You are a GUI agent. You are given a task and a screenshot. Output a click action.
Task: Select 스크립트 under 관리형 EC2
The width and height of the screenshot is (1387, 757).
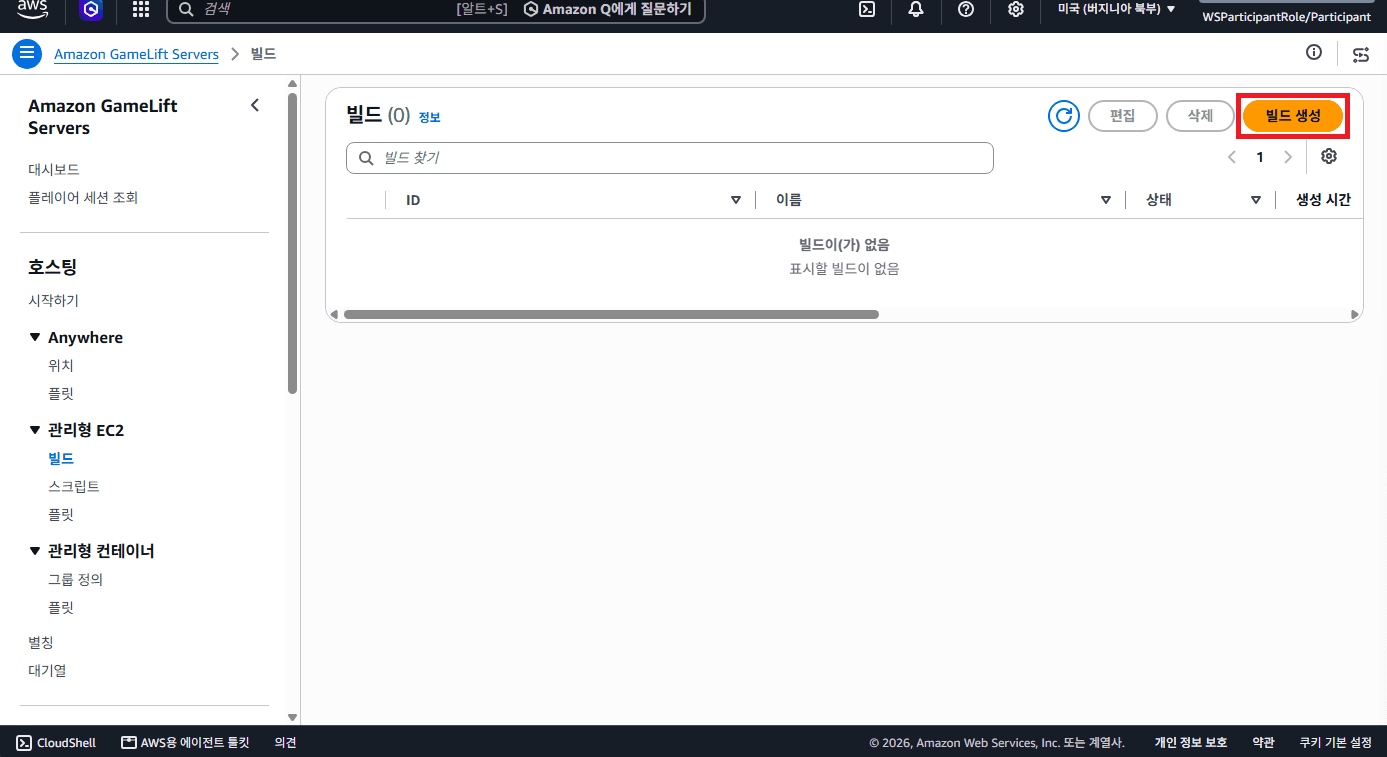coord(74,487)
